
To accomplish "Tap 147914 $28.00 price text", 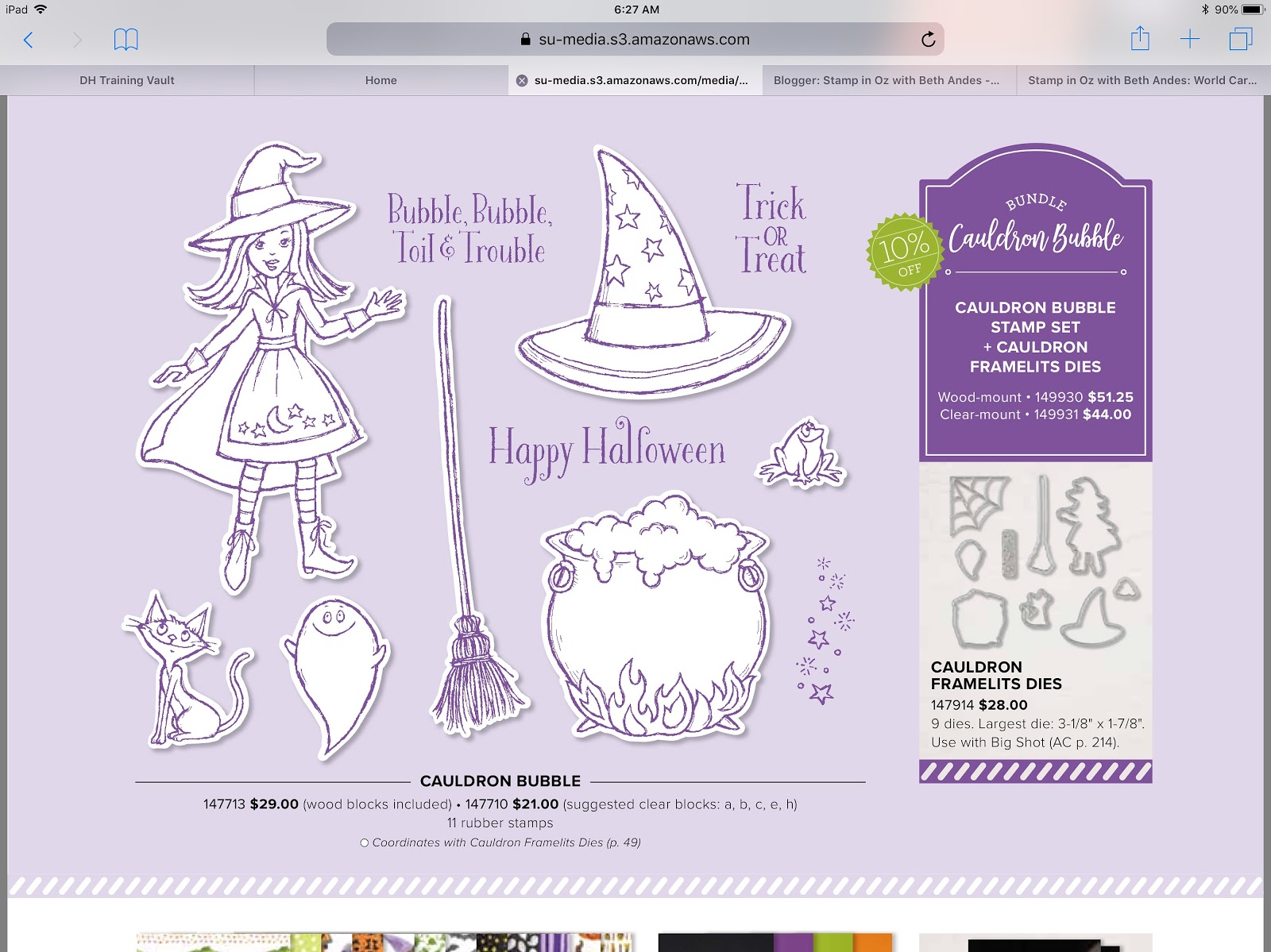I will click(x=979, y=705).
